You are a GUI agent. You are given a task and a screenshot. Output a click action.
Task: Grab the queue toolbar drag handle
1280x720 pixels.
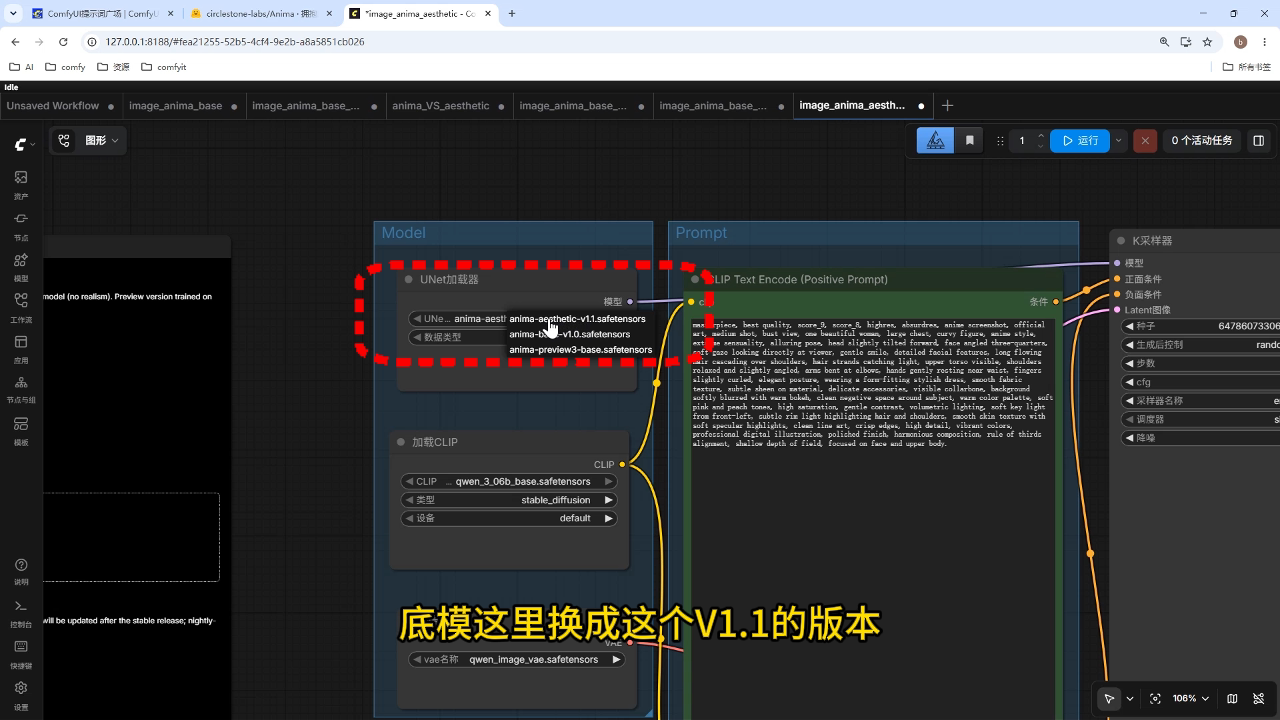tap(1000, 141)
